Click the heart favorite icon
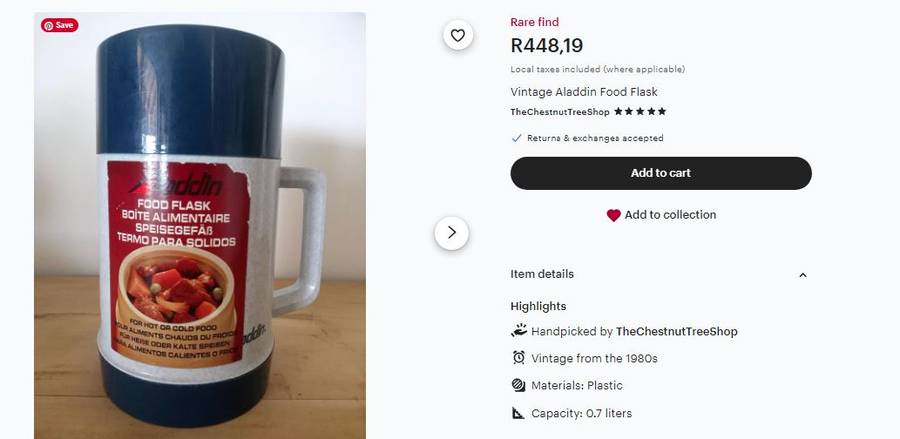Viewport: 900px width, 439px height. [457, 36]
